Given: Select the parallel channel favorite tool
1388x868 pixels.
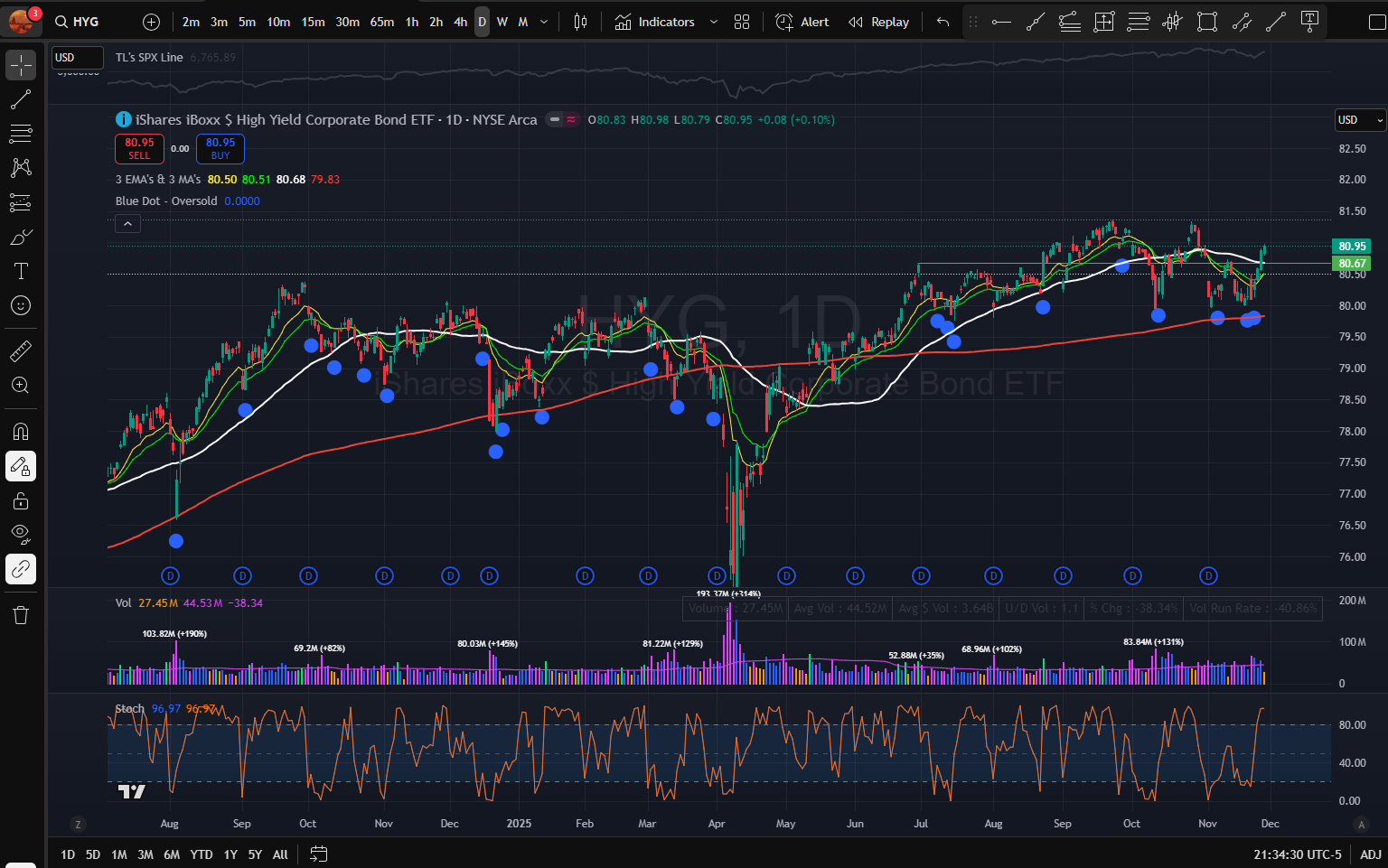Looking at the screenshot, I should 1242,22.
